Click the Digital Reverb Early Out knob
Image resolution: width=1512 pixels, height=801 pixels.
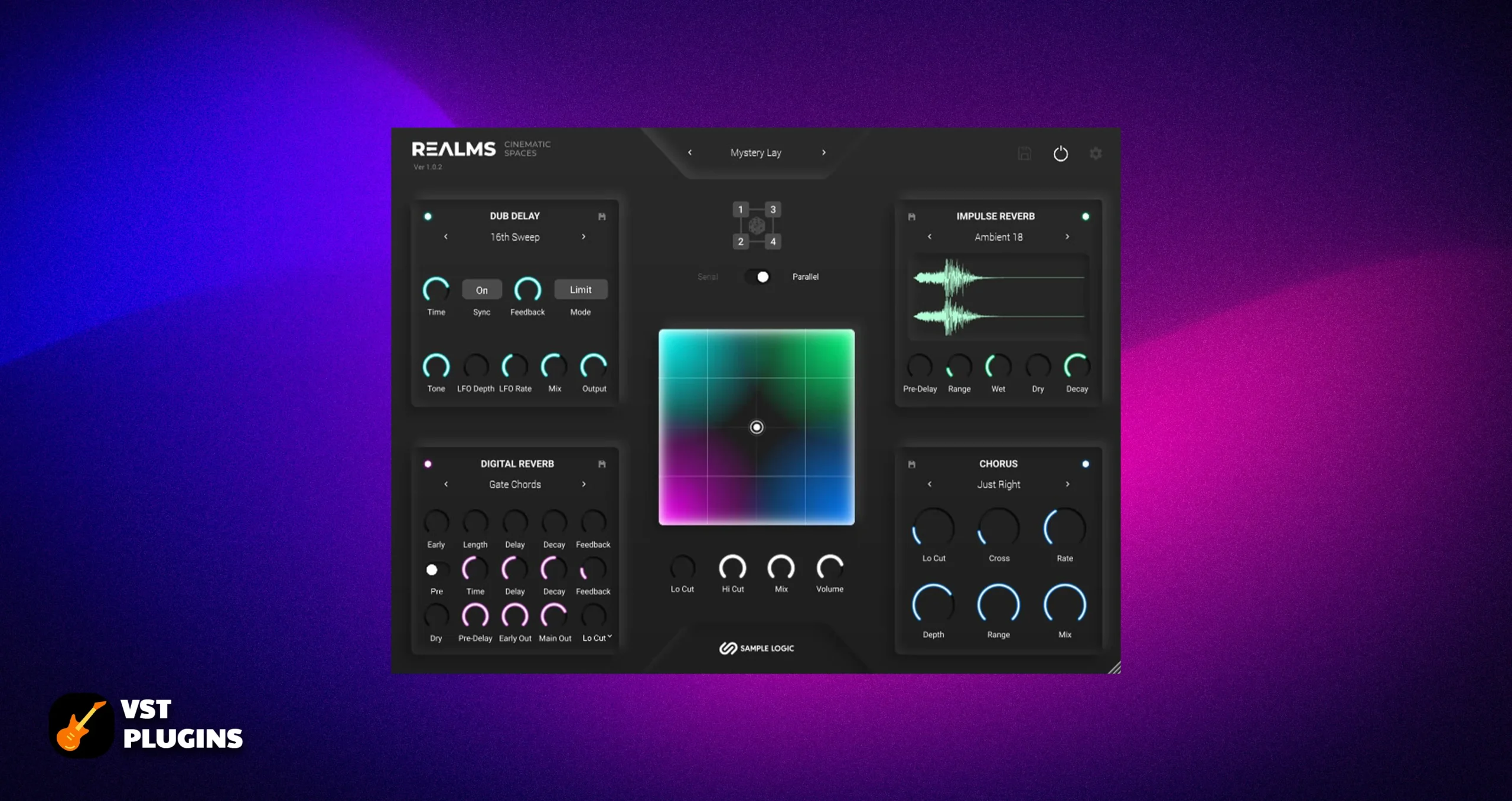(515, 616)
